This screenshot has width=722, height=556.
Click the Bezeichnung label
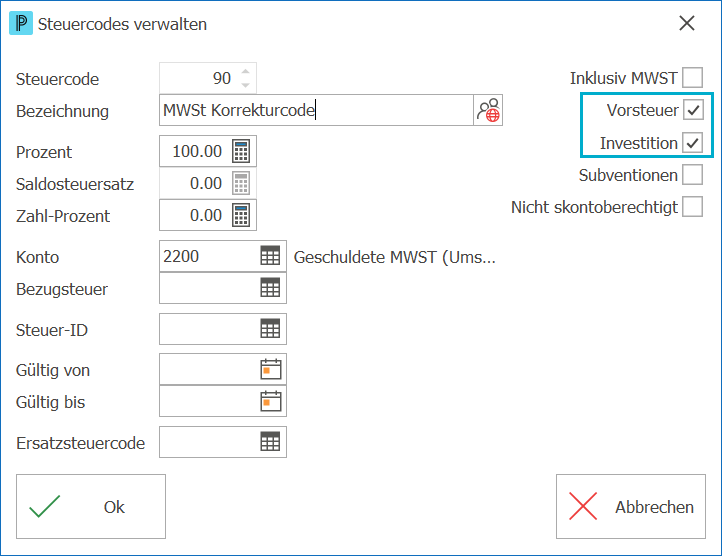62,111
